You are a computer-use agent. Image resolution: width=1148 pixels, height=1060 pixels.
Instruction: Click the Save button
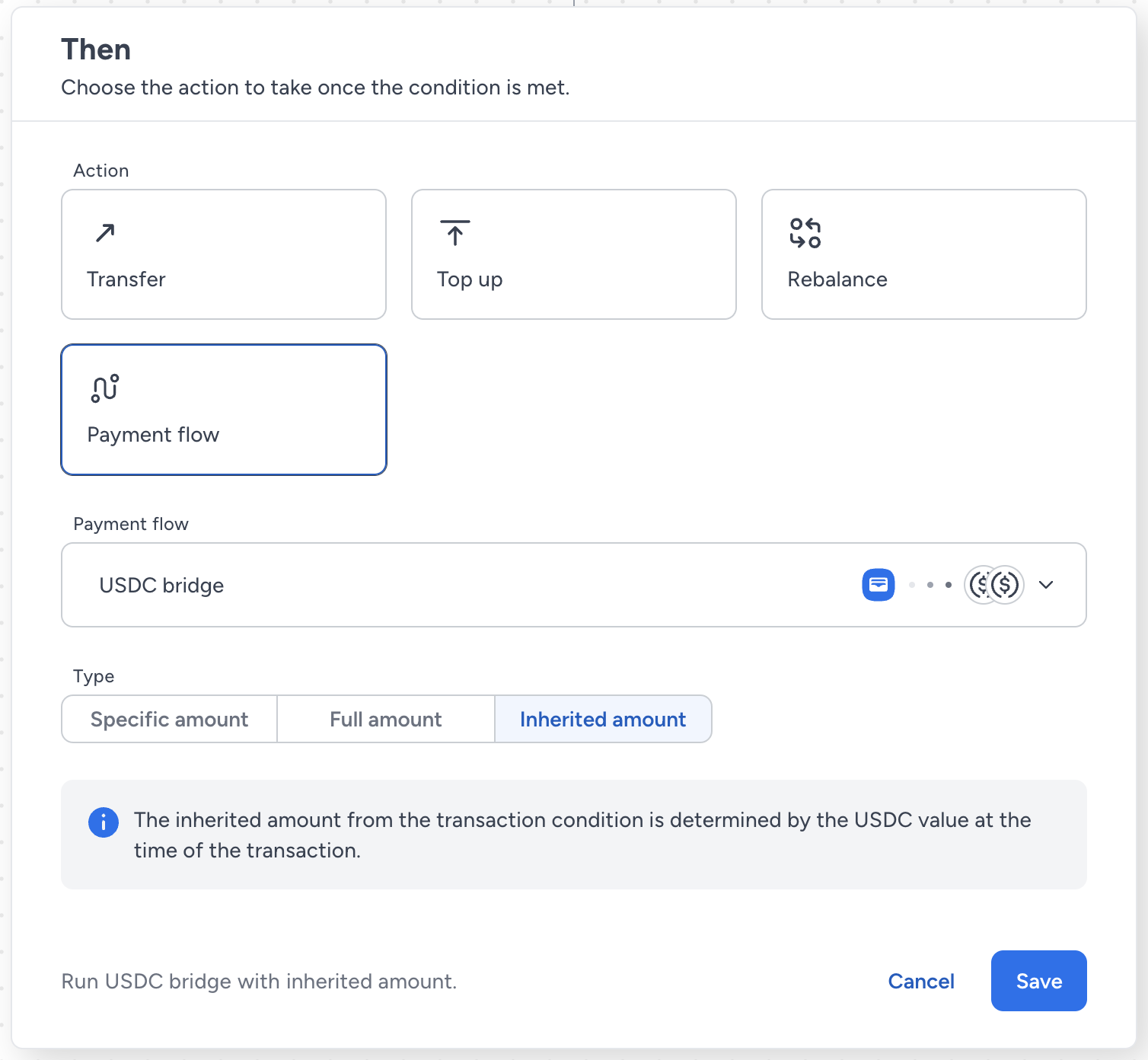[1038, 981]
